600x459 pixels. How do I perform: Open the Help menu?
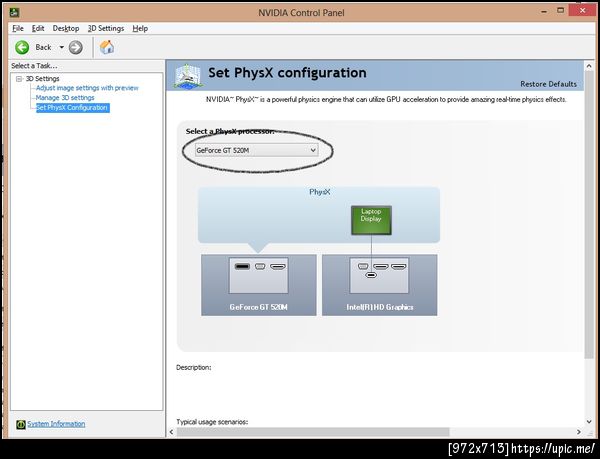coord(140,28)
